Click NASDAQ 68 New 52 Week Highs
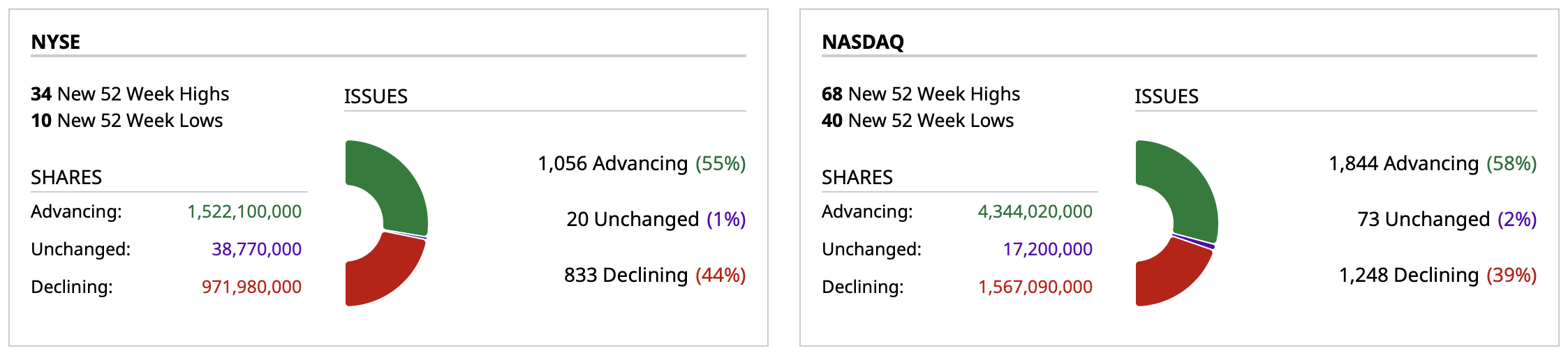 point(921,93)
